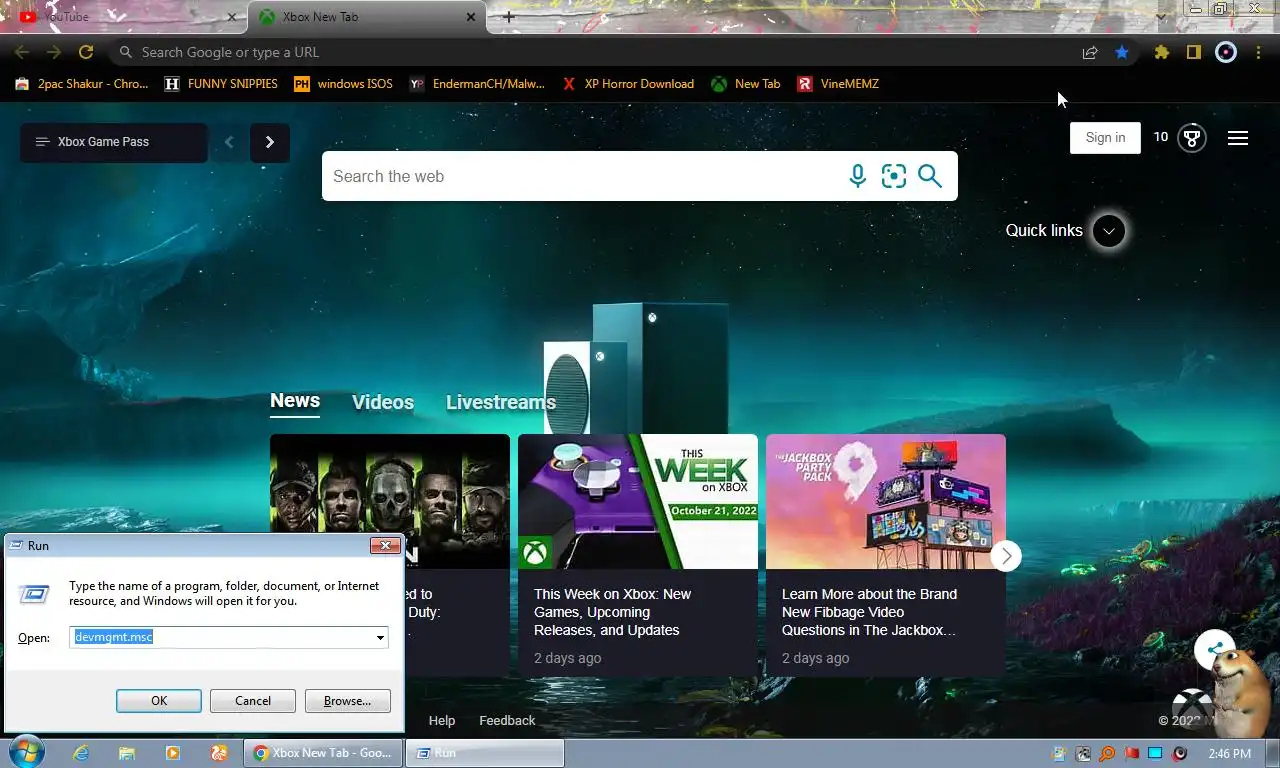
Task: Advance the news carousel right arrow
Action: (1006, 556)
